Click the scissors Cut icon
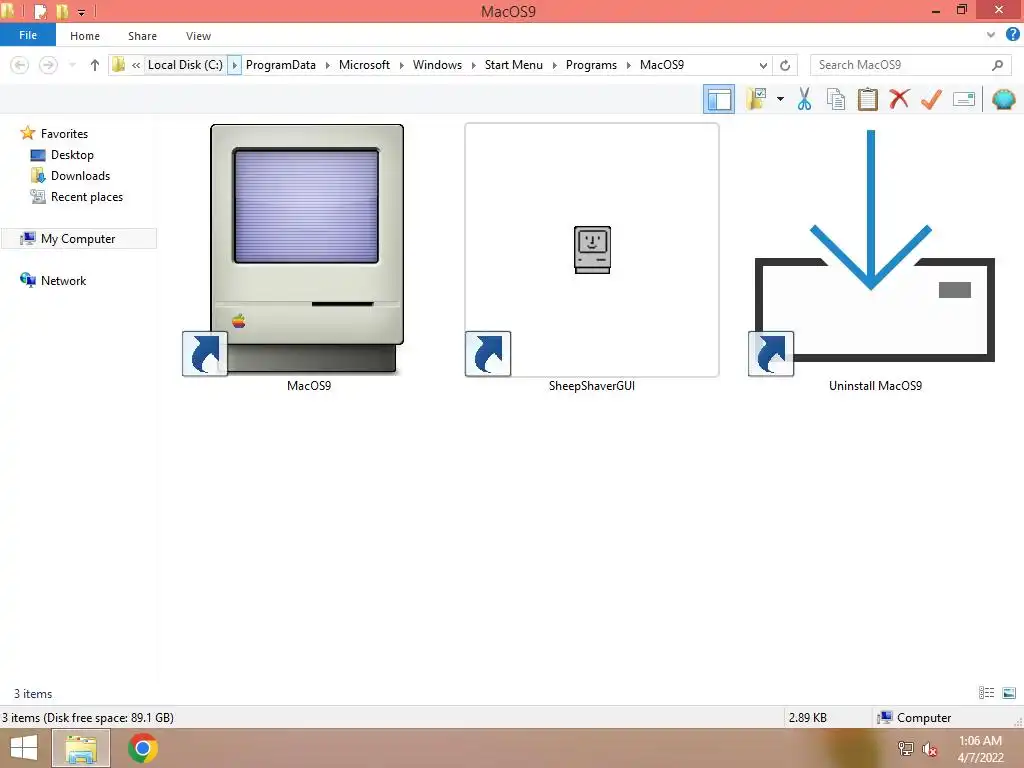This screenshot has width=1024, height=768. pyautogui.click(x=804, y=99)
